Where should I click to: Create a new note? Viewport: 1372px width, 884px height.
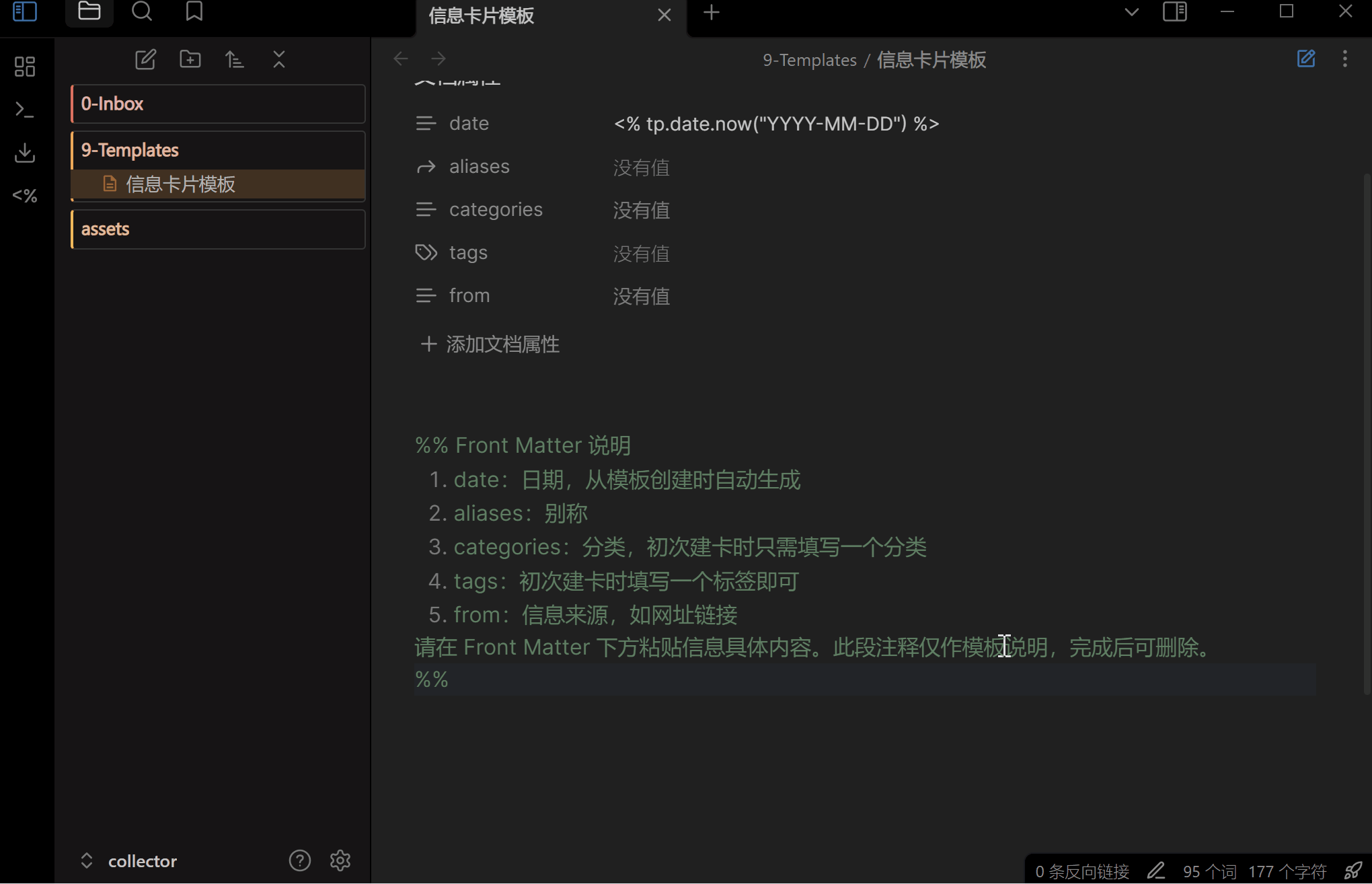pyautogui.click(x=145, y=59)
